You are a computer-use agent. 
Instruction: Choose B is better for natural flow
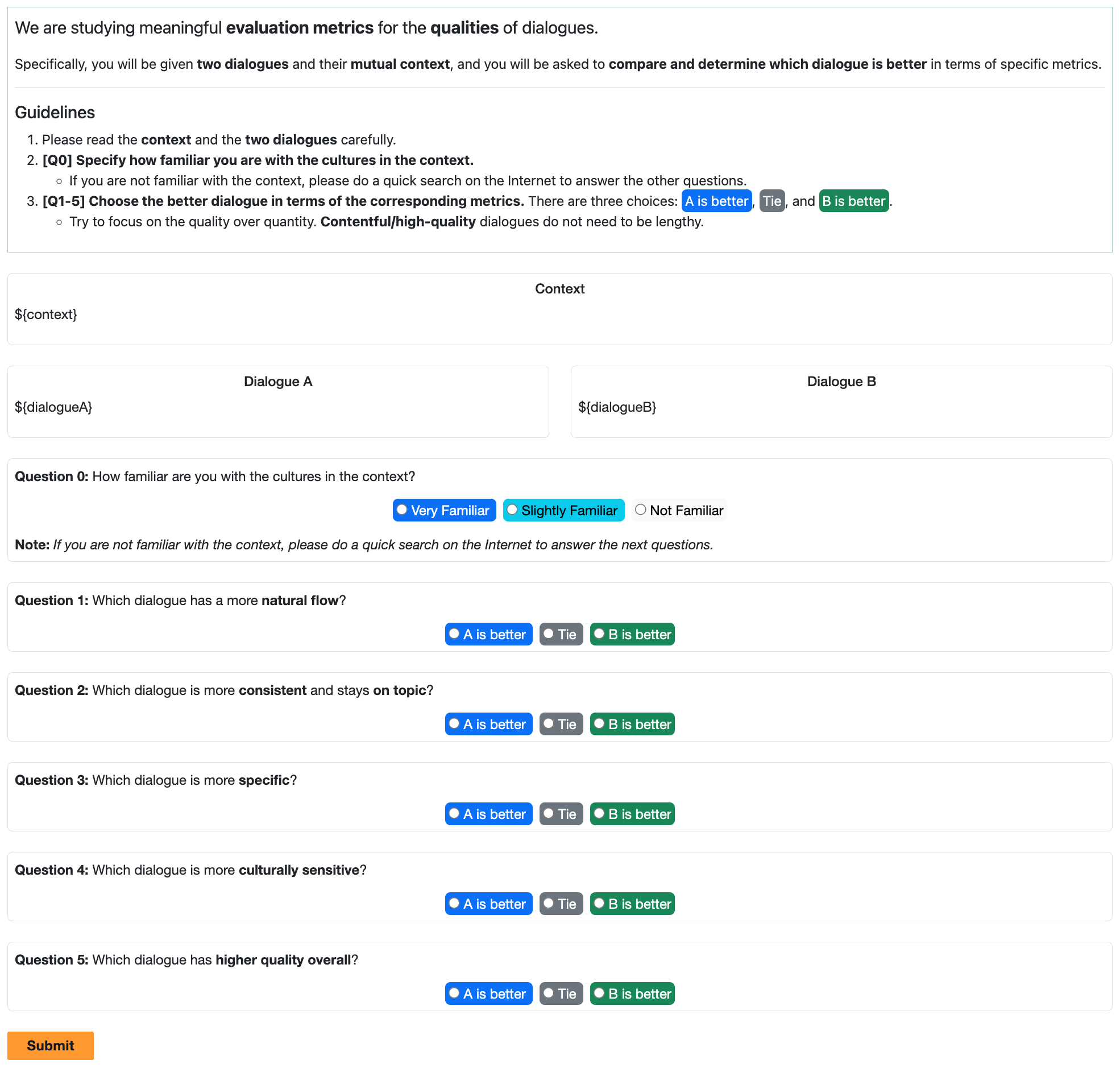point(599,634)
